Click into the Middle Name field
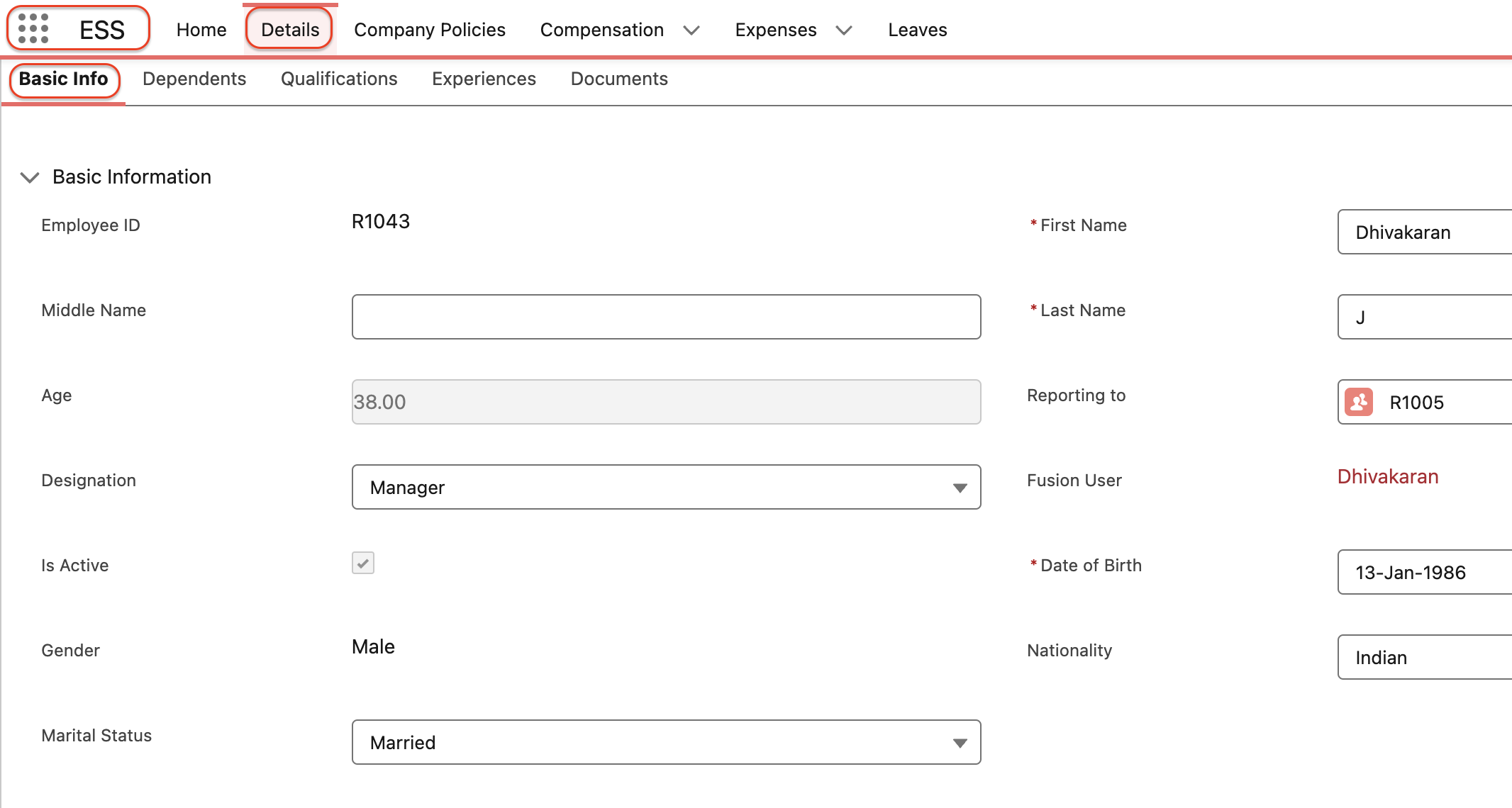This screenshot has width=1512, height=808. pyautogui.click(x=665, y=317)
